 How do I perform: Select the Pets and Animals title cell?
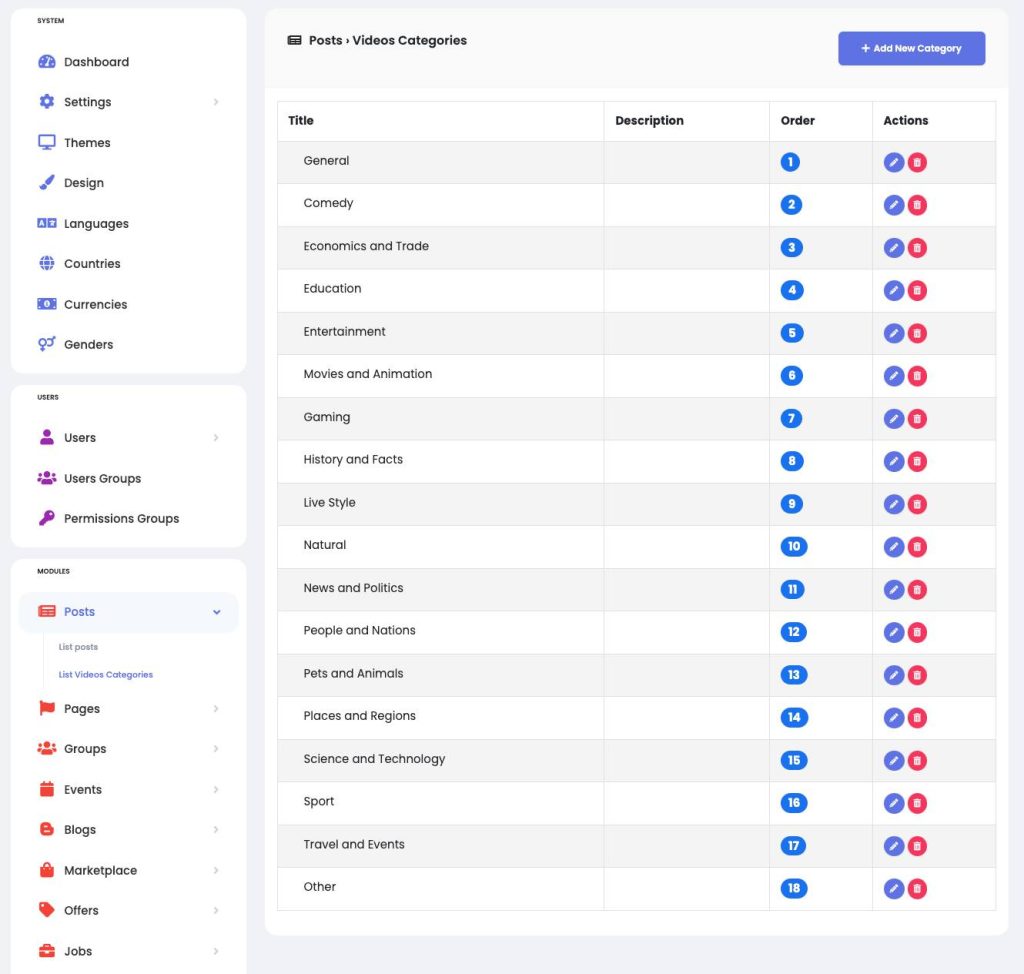click(440, 675)
